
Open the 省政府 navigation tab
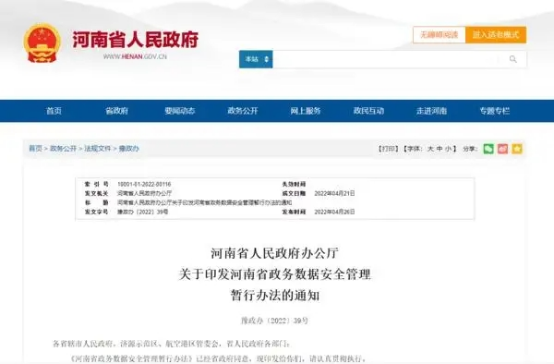pos(117,111)
